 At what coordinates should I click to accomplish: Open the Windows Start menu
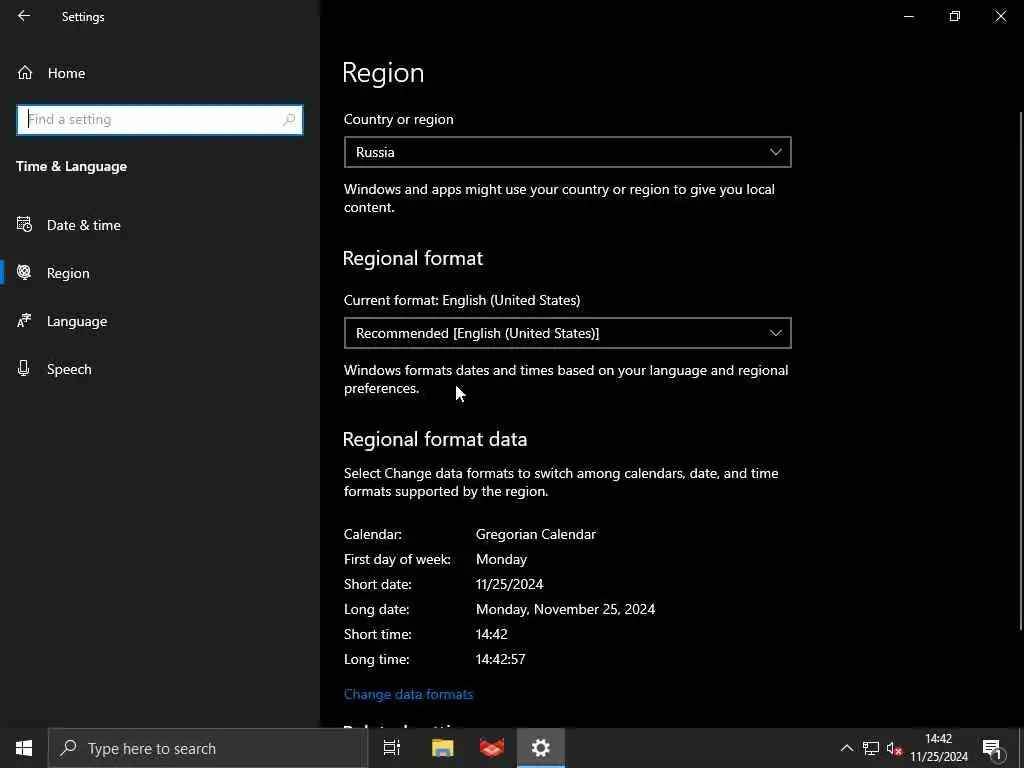point(24,748)
